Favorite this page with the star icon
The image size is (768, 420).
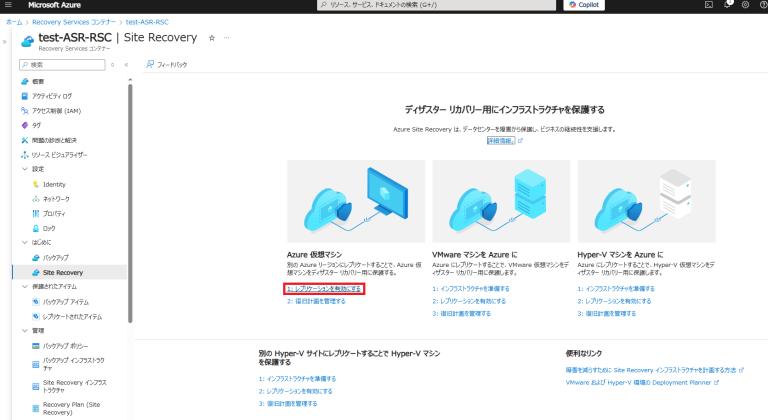(x=211, y=38)
